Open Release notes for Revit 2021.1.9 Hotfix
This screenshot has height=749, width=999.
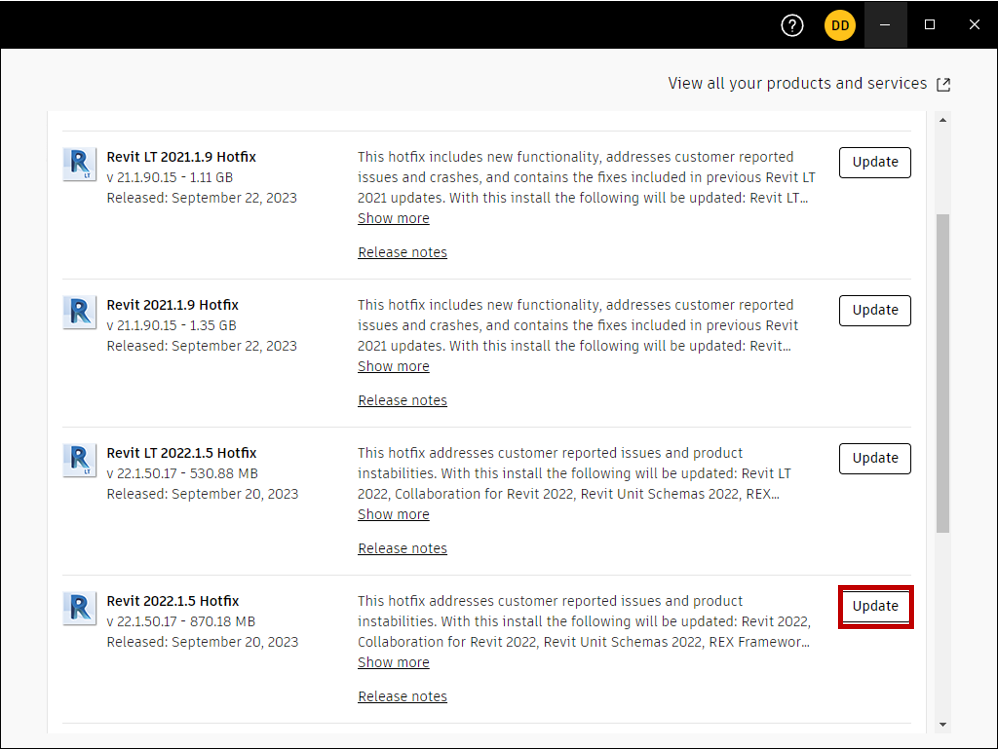point(402,400)
